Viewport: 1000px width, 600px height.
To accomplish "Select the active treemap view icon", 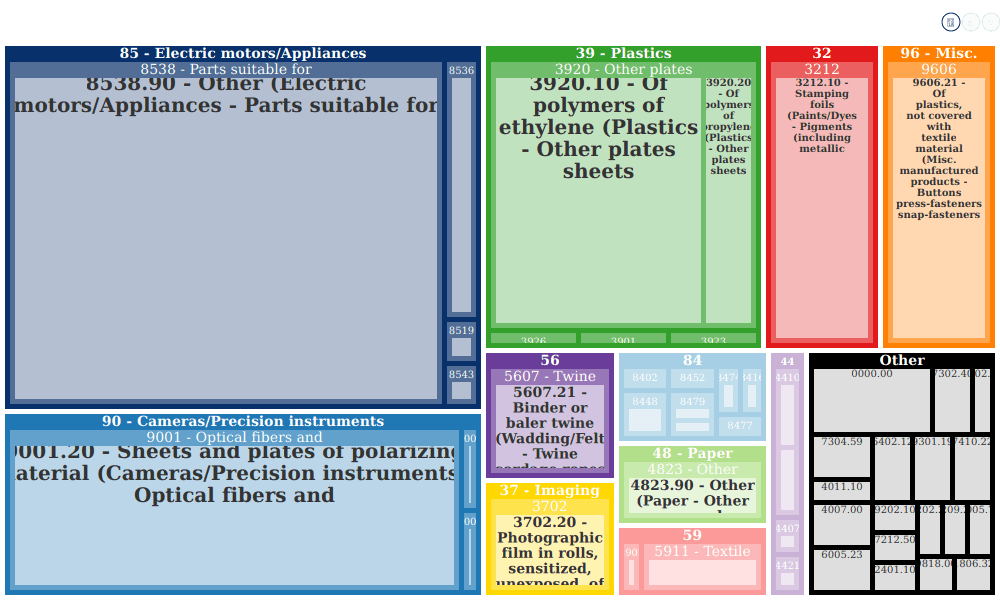I will pyautogui.click(x=950, y=22).
